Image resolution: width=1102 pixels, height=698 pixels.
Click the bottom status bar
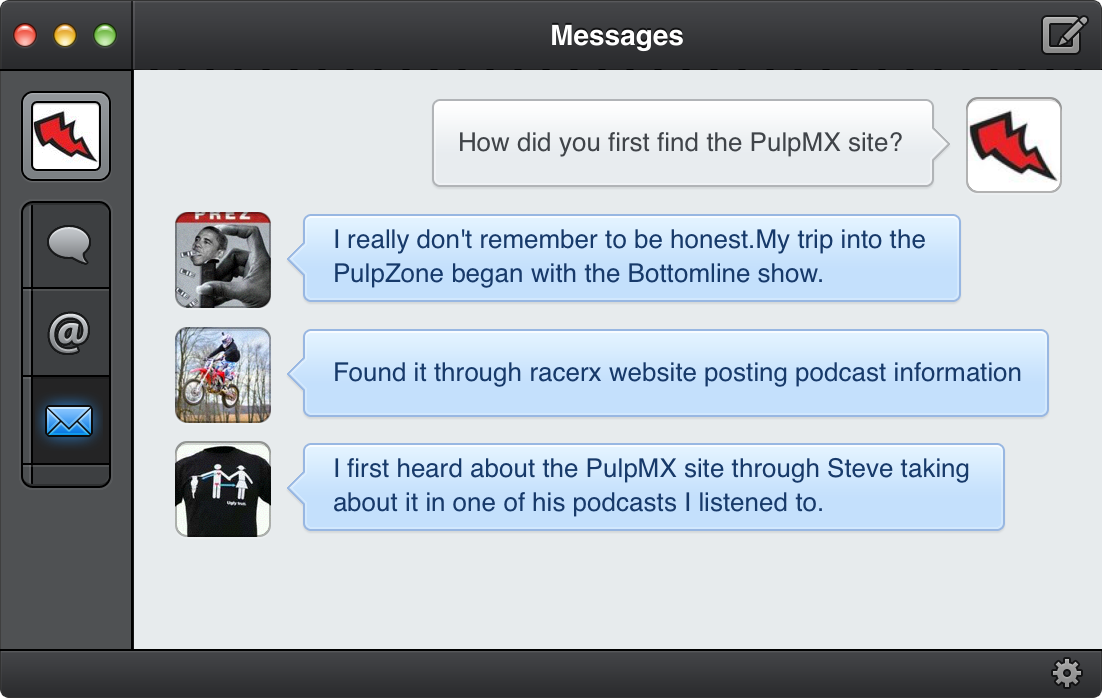click(550, 673)
